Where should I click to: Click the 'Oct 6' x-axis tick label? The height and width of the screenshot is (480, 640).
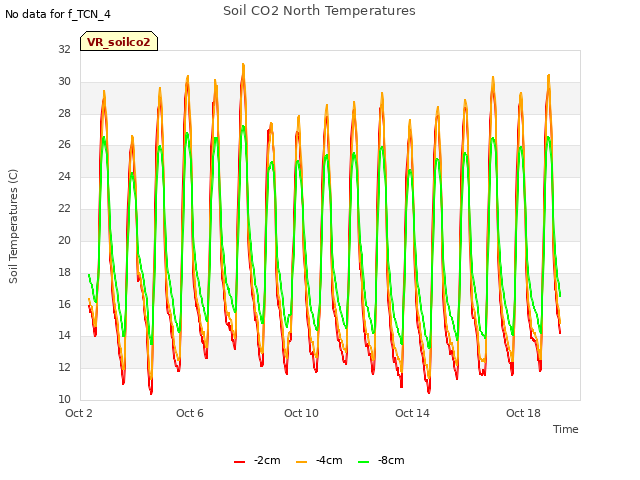coord(190,413)
